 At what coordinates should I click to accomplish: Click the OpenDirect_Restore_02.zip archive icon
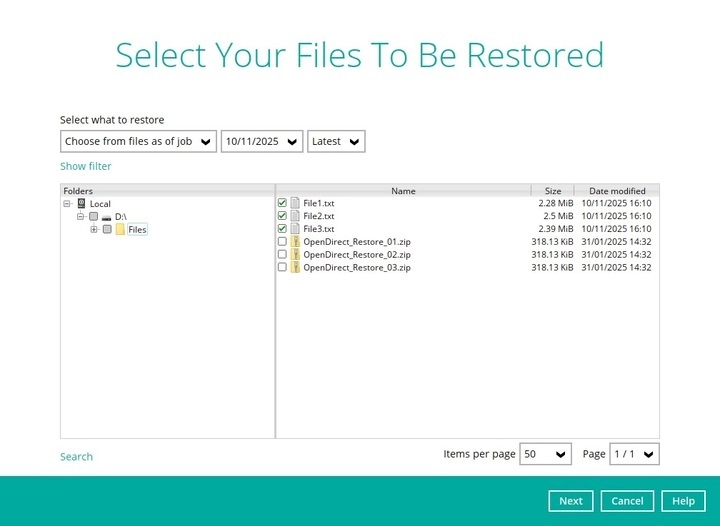point(295,254)
